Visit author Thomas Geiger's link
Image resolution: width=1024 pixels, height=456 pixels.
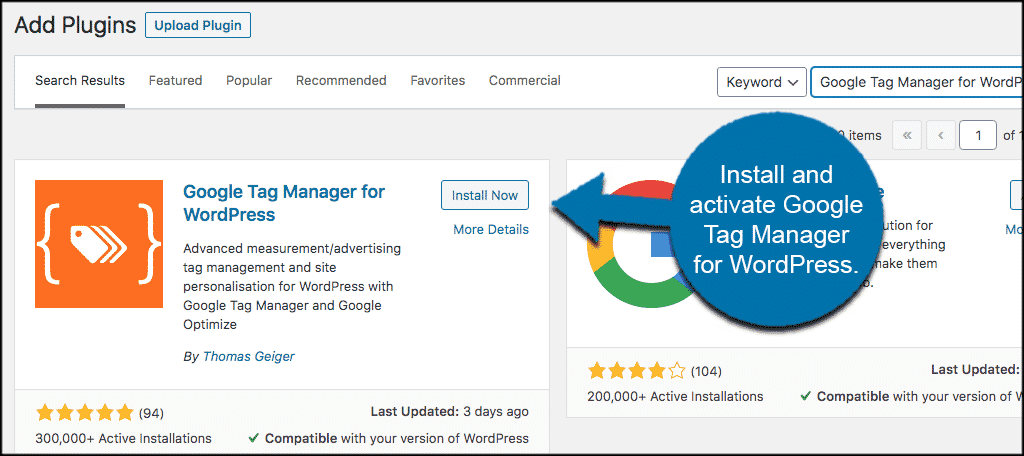point(248,357)
